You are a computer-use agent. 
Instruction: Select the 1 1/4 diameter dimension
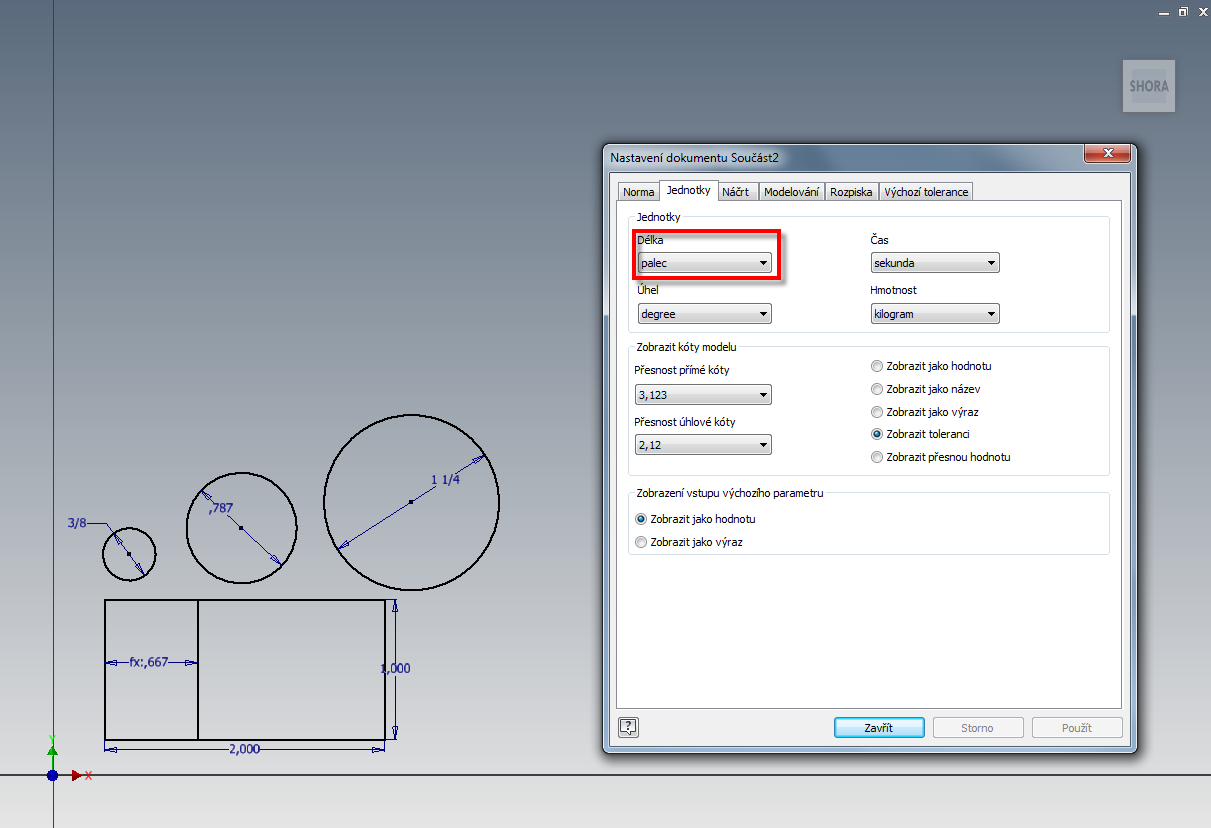pos(445,480)
